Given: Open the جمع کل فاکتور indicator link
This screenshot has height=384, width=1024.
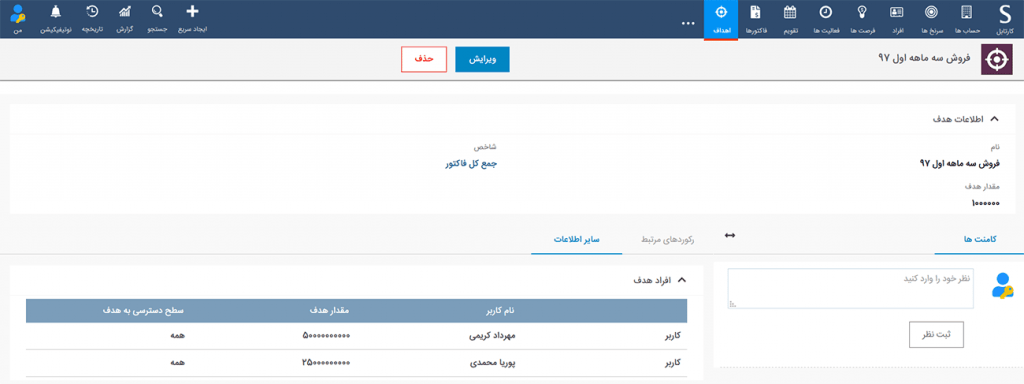Looking at the screenshot, I should (x=471, y=164).
